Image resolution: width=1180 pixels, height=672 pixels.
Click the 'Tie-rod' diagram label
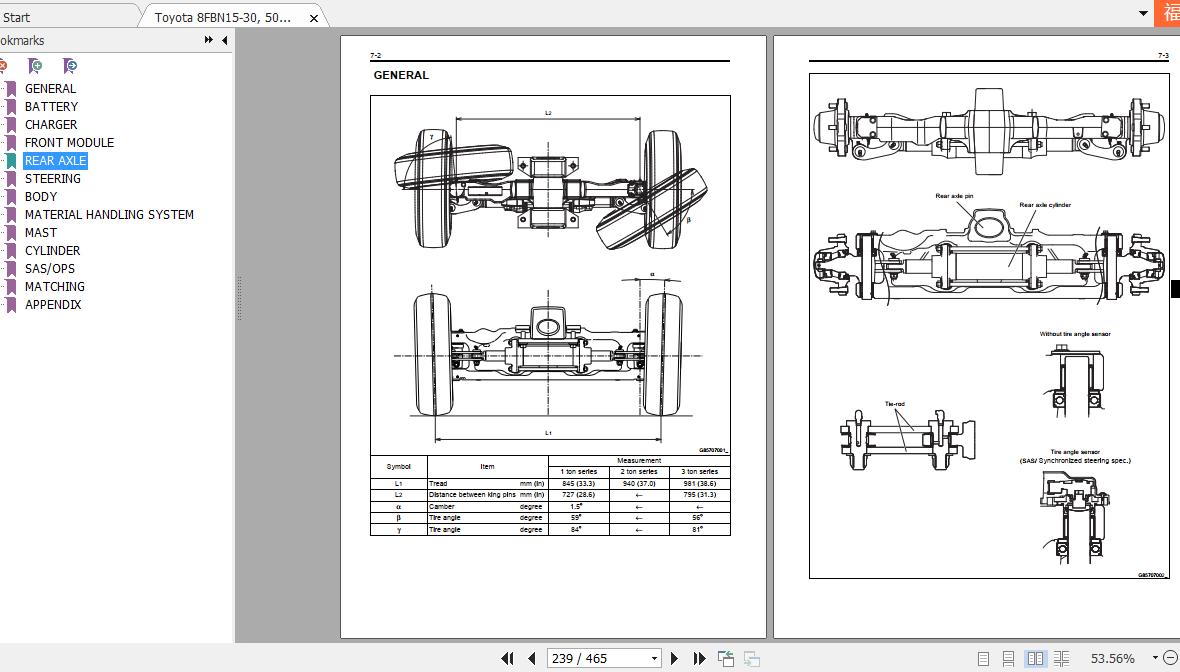[x=895, y=404]
